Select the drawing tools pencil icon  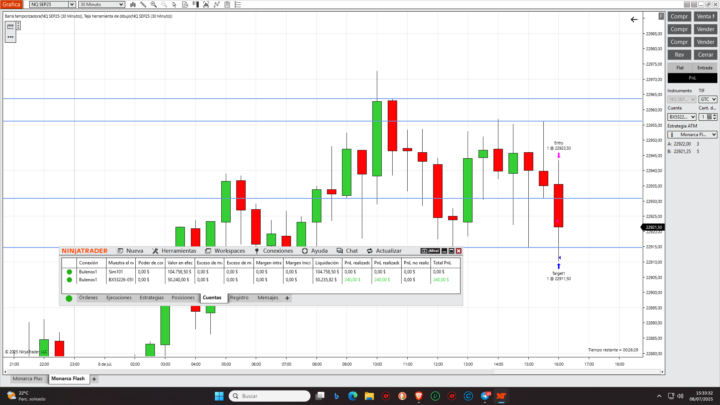click(143, 5)
